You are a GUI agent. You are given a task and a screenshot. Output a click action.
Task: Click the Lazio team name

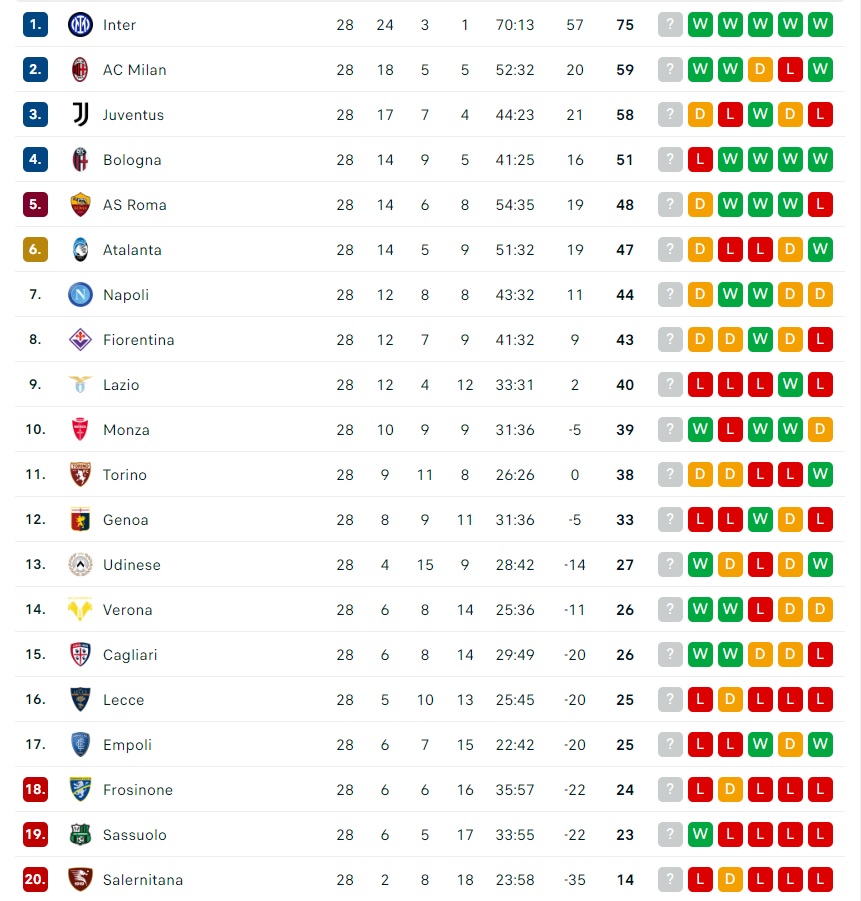click(x=121, y=384)
